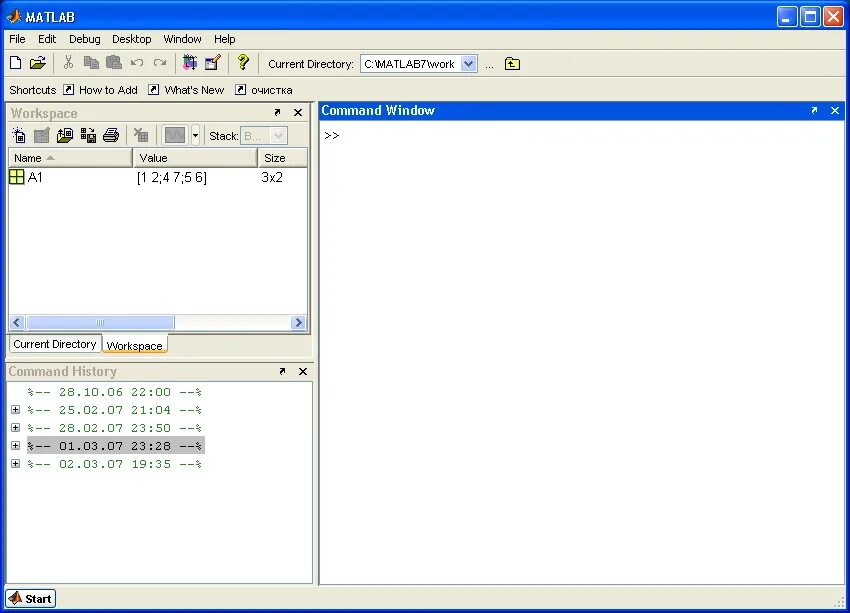This screenshot has width=850, height=613.
Task: Close the Command Window panel
Action: pos(835,111)
